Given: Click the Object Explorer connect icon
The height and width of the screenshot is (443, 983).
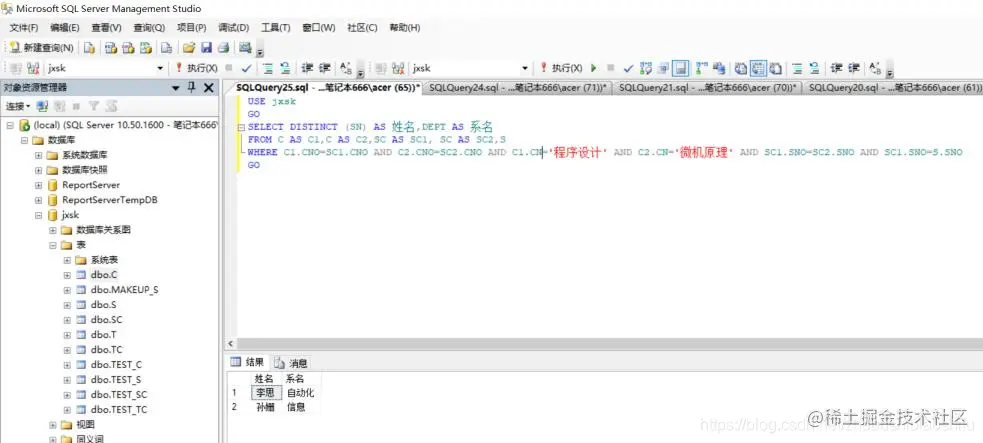Looking at the screenshot, I should point(42,106).
